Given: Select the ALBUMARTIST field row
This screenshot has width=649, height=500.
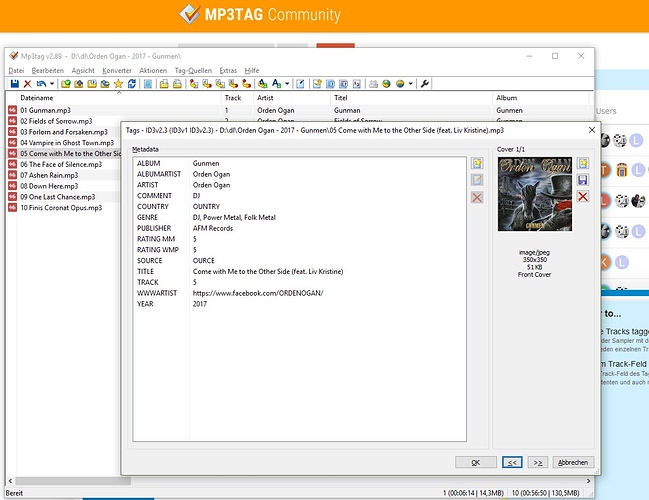Looking at the screenshot, I should pos(299,174).
